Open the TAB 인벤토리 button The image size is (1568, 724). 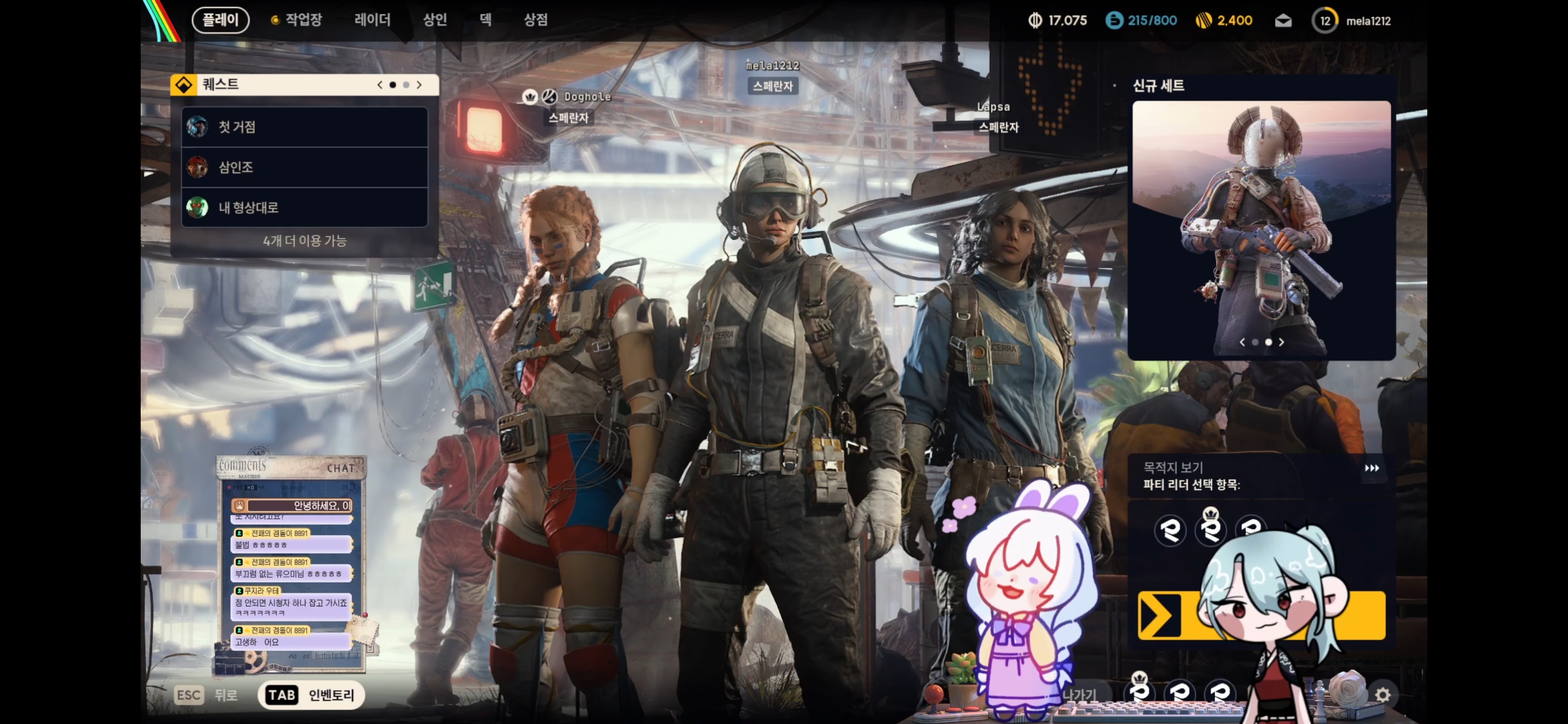[x=311, y=695]
